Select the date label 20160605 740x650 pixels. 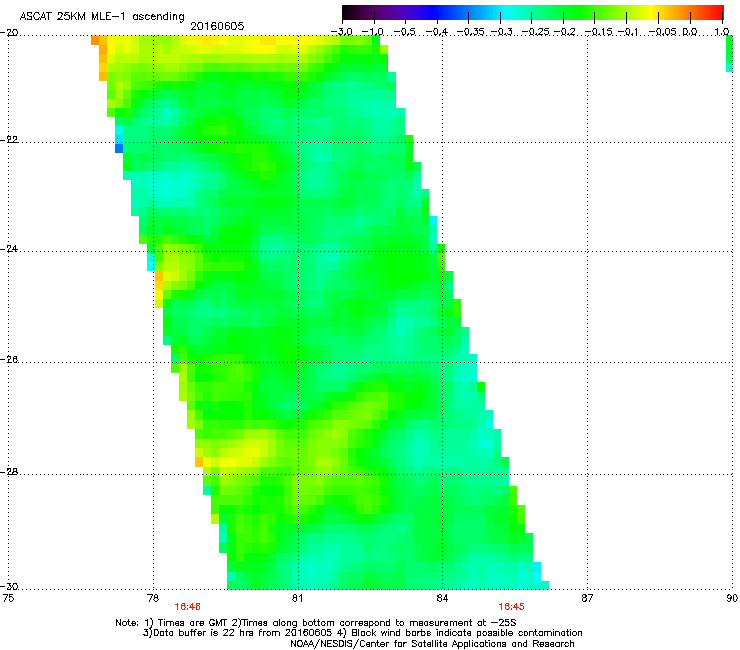pos(217,26)
